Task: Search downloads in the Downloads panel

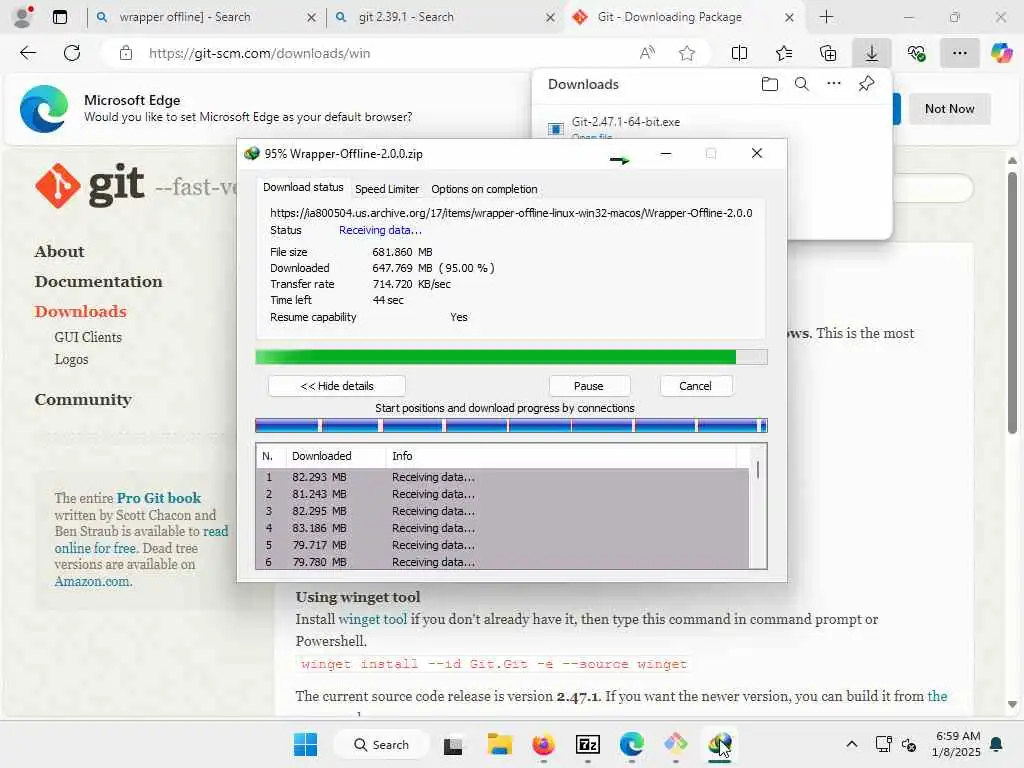Action: 801,84
